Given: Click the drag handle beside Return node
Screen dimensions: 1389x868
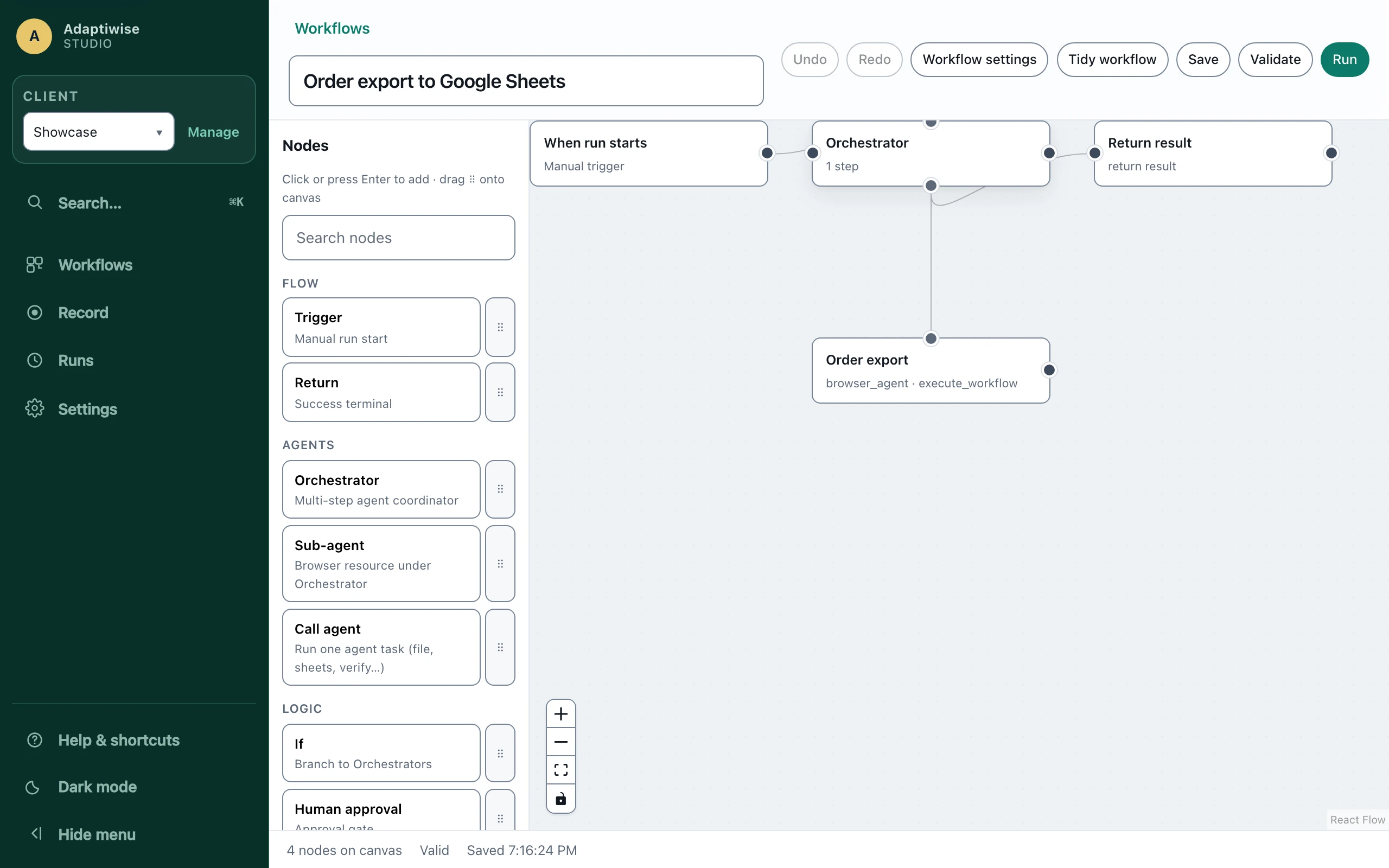Looking at the screenshot, I should point(500,392).
